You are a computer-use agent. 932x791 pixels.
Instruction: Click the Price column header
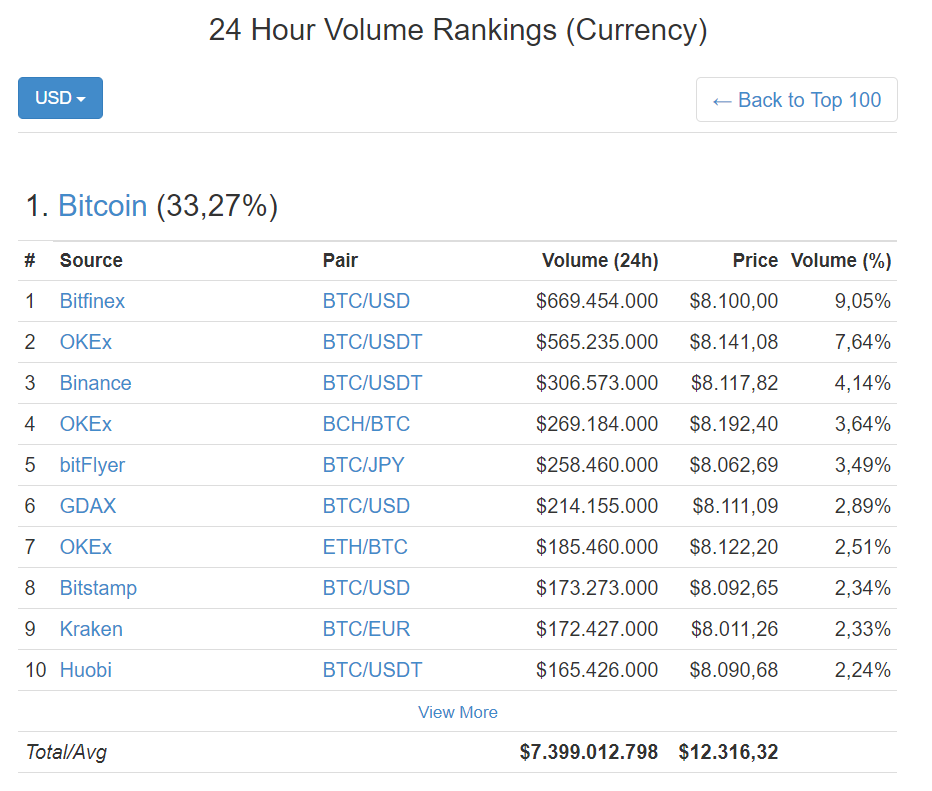point(755,260)
